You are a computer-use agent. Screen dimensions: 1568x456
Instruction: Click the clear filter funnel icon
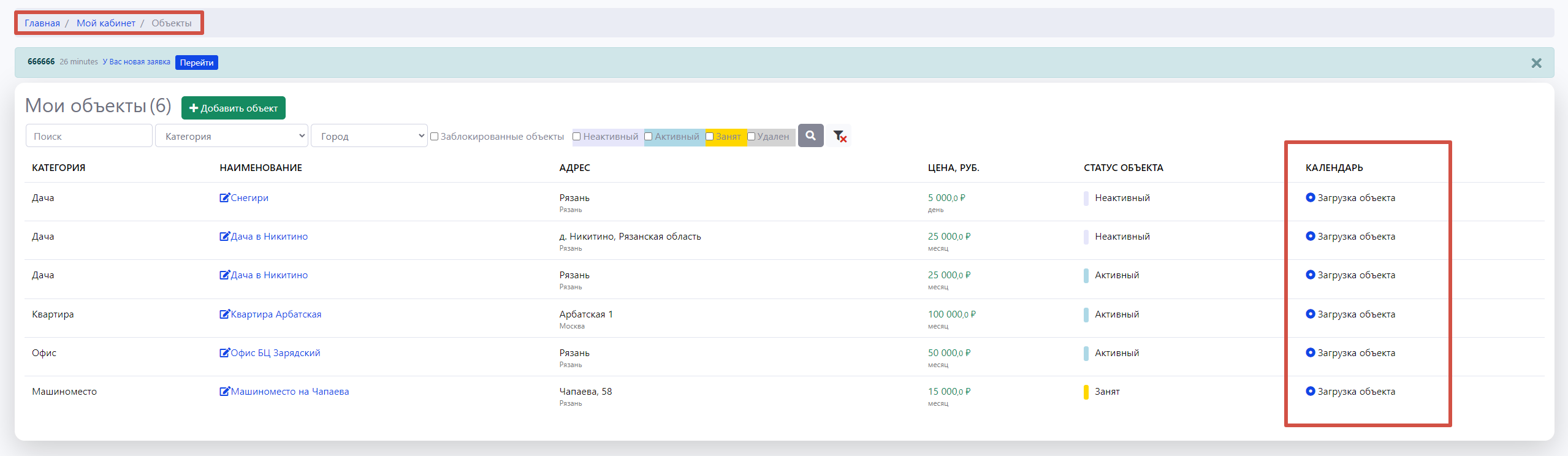839,136
